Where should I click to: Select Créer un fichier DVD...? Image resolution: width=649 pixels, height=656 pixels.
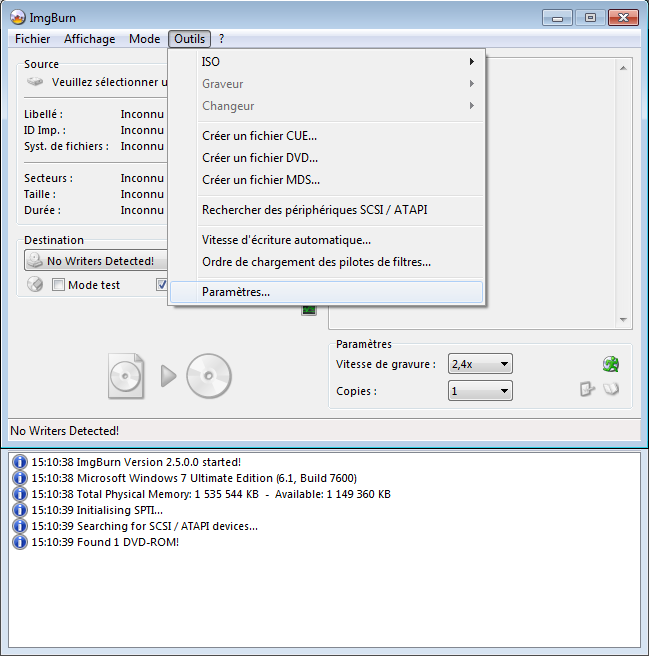point(326,158)
